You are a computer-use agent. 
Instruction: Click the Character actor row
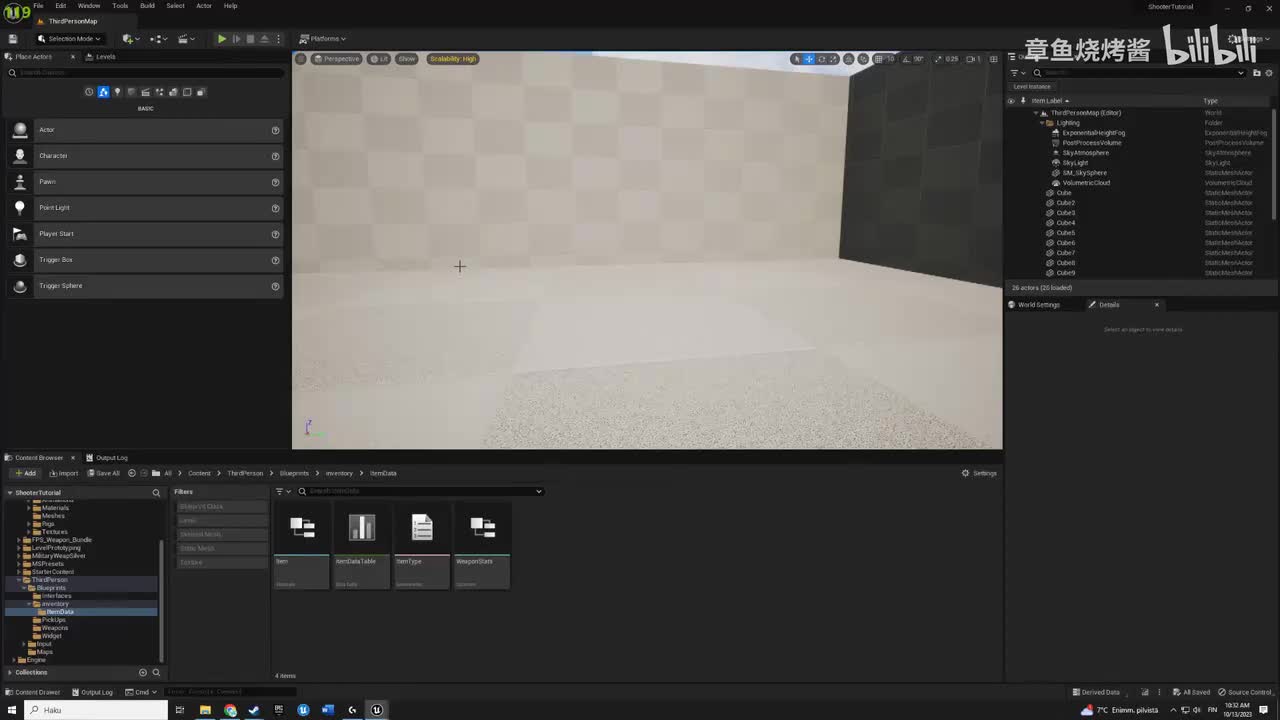point(144,156)
